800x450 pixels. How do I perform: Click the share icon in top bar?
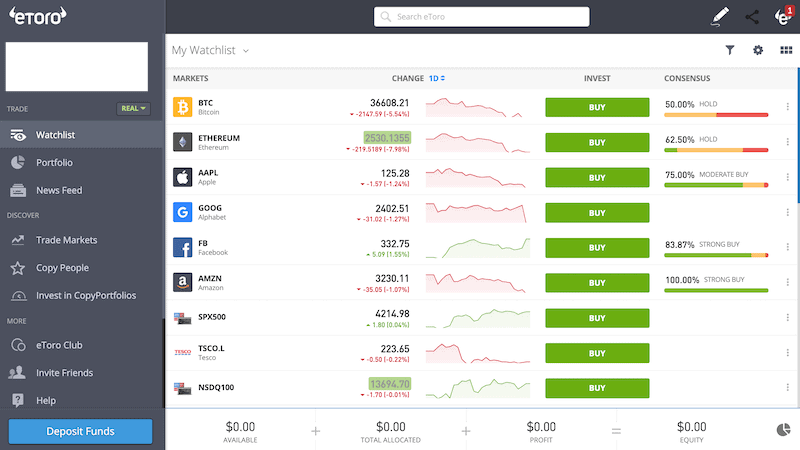tap(752, 17)
